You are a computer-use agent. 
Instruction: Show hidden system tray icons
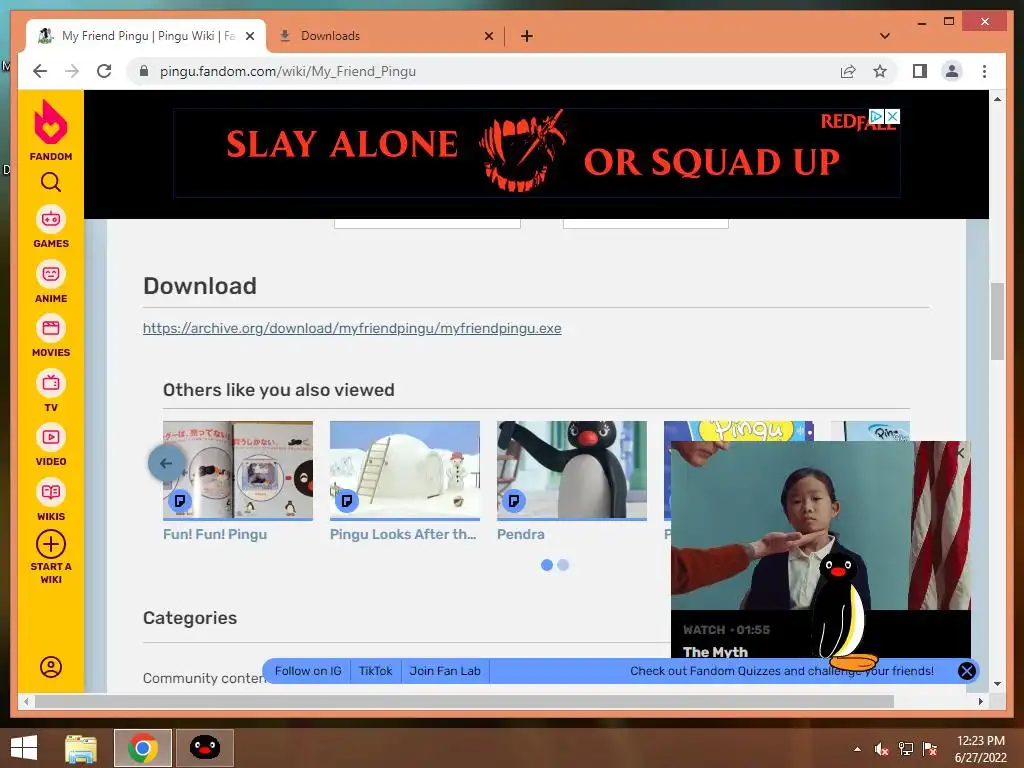coord(857,749)
